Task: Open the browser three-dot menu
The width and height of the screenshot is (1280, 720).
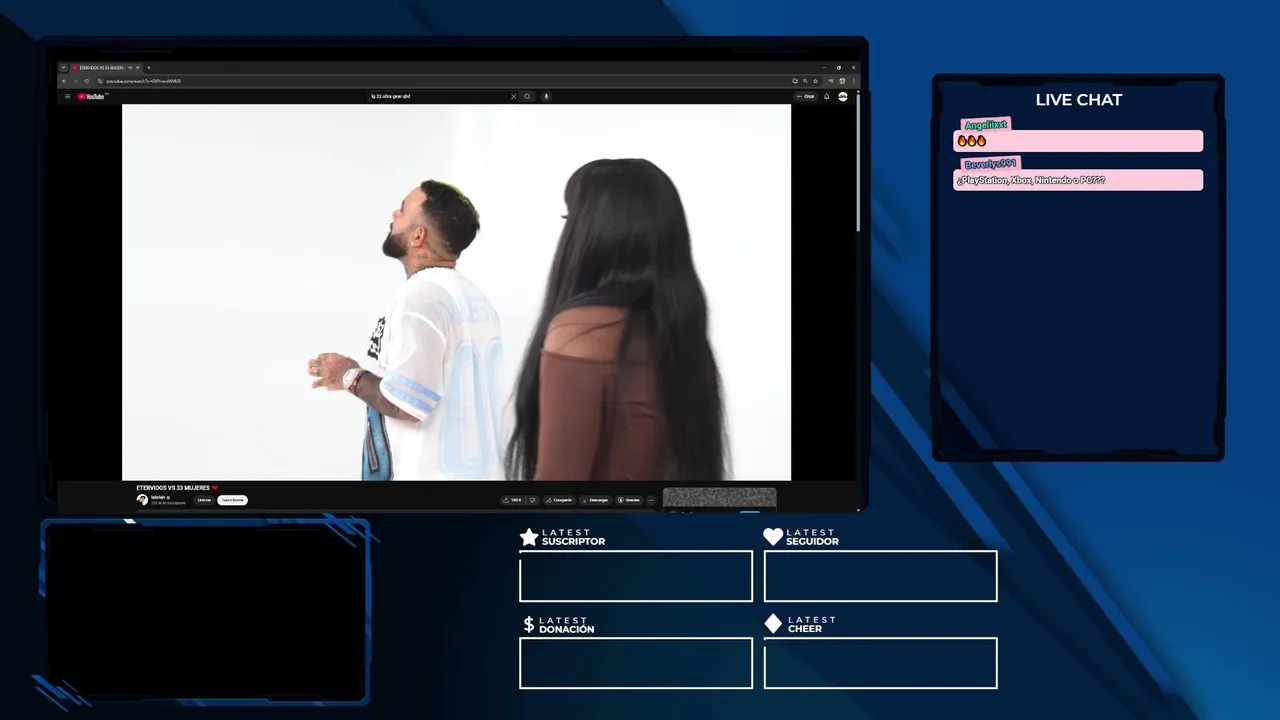Action: click(853, 81)
